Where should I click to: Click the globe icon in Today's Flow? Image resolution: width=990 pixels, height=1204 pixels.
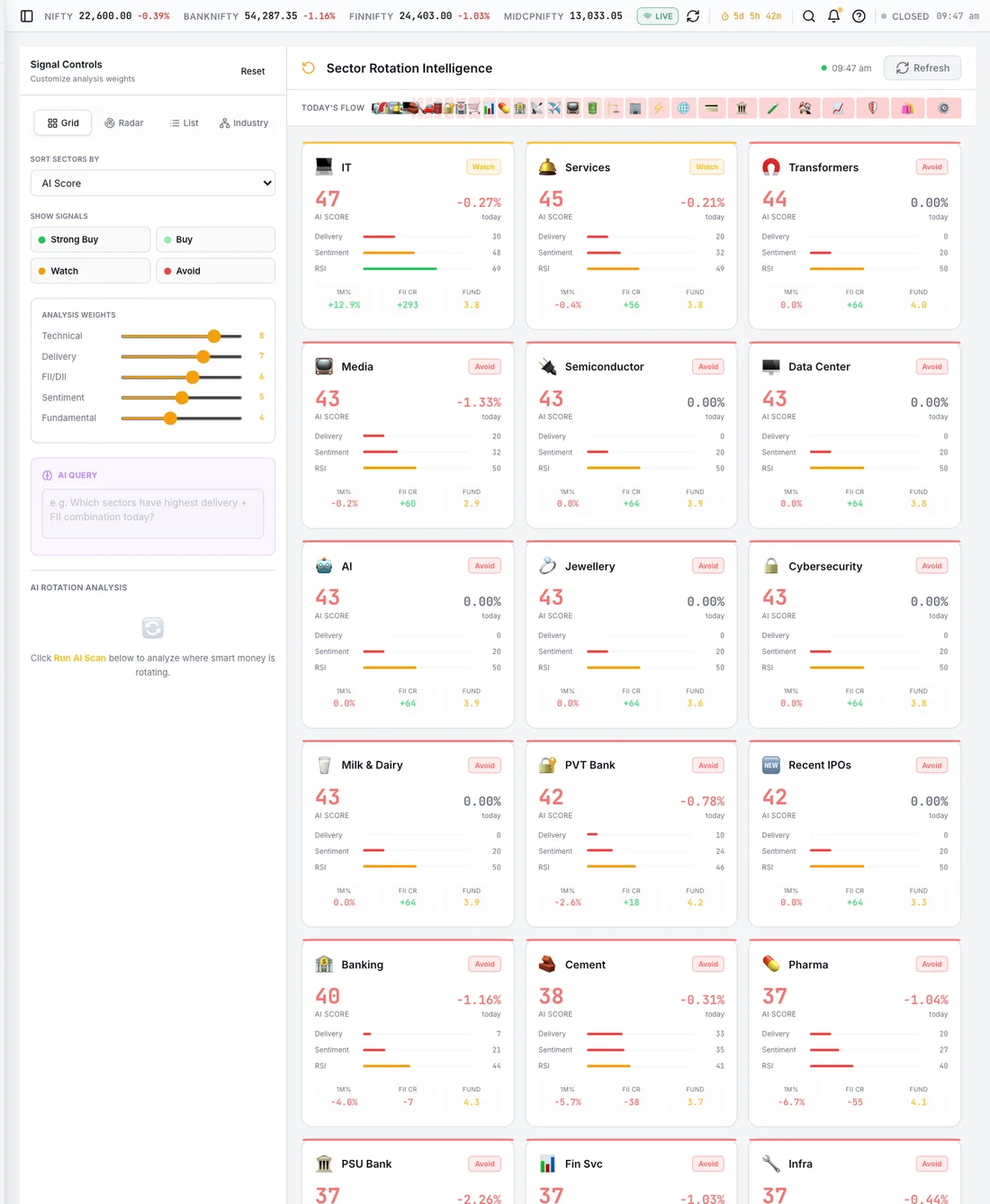click(684, 108)
